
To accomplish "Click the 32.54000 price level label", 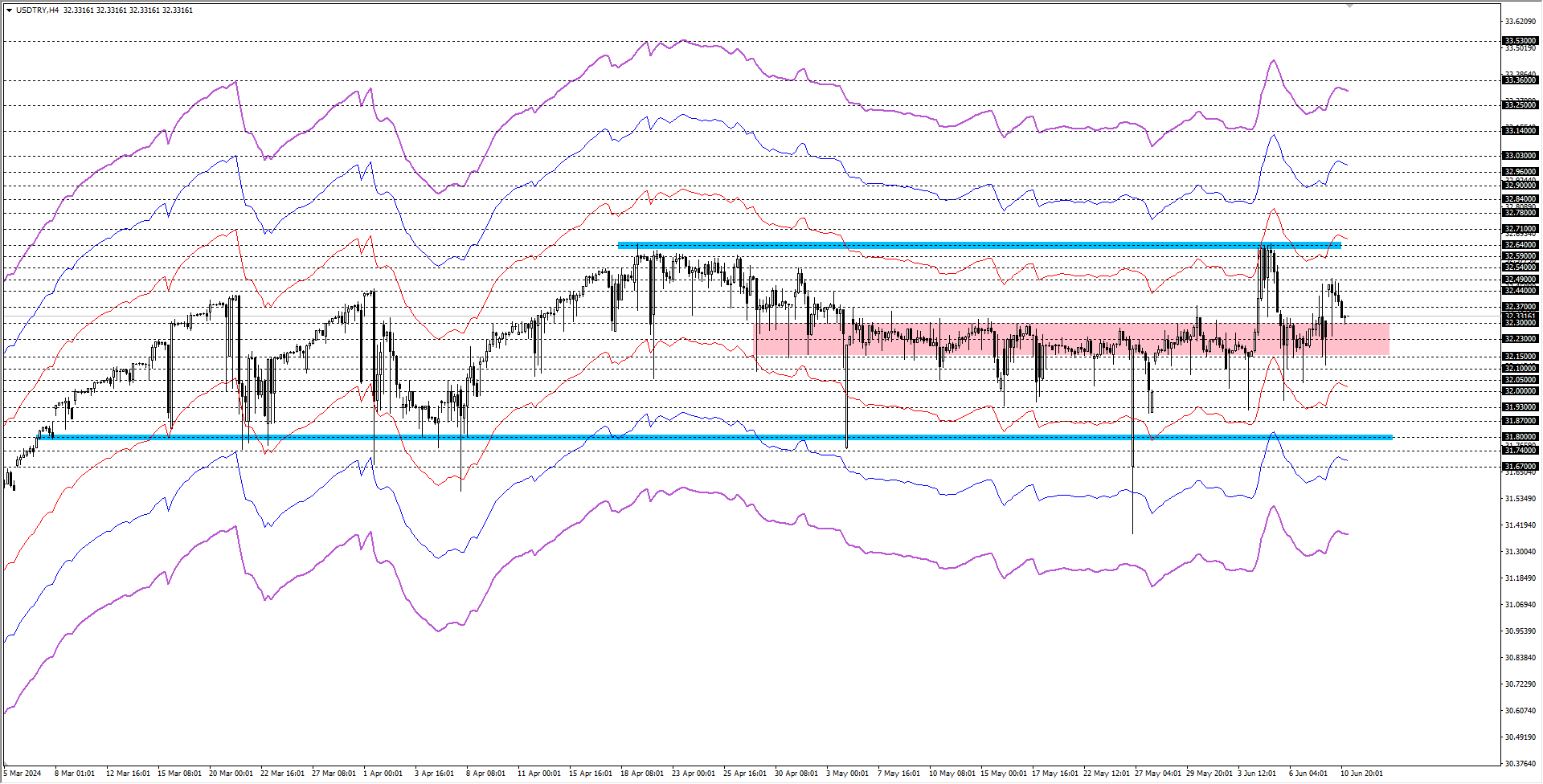I will coord(1520,267).
